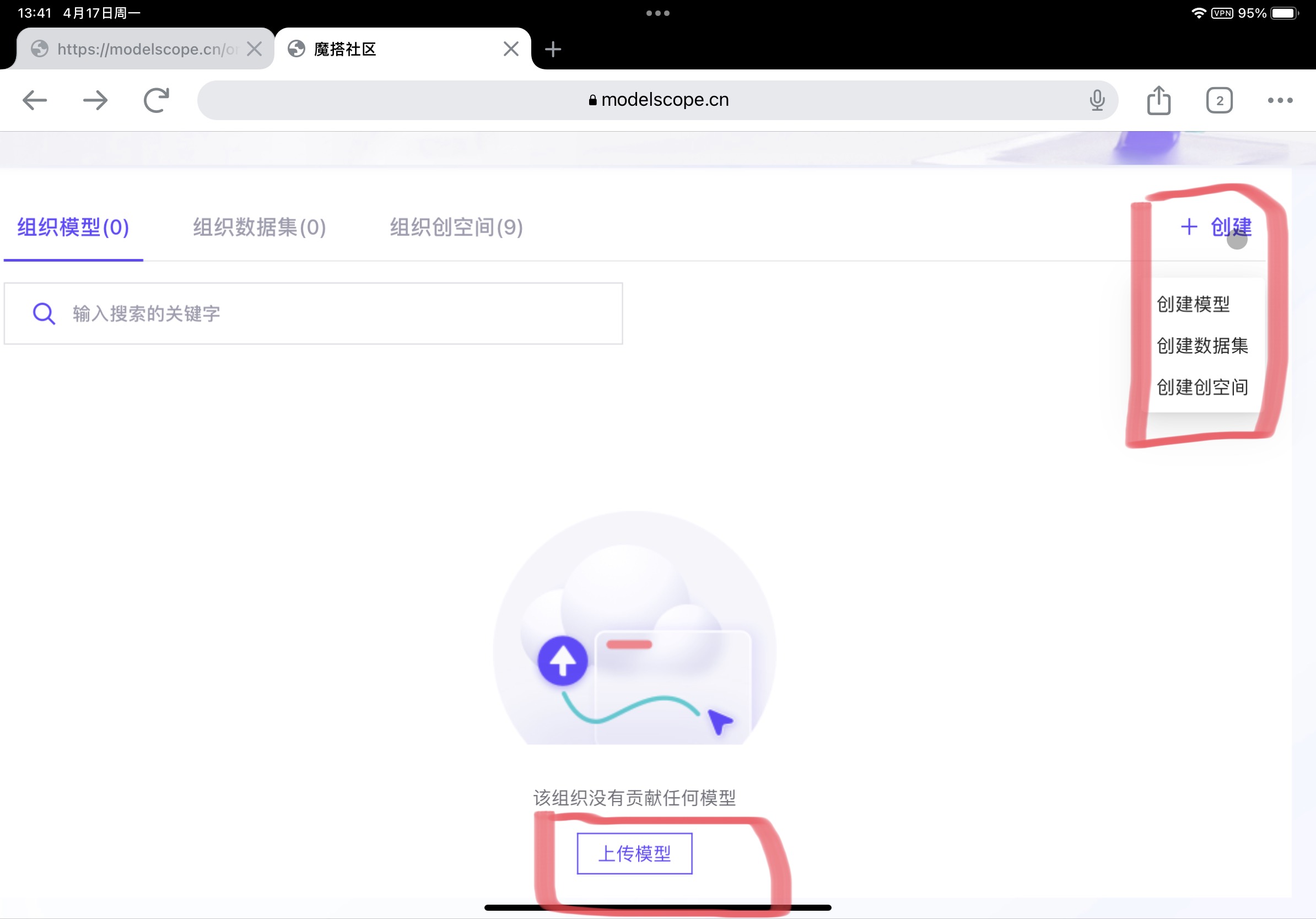Click the forward navigation arrow
Screen dimensions: 1316x919
(96, 100)
